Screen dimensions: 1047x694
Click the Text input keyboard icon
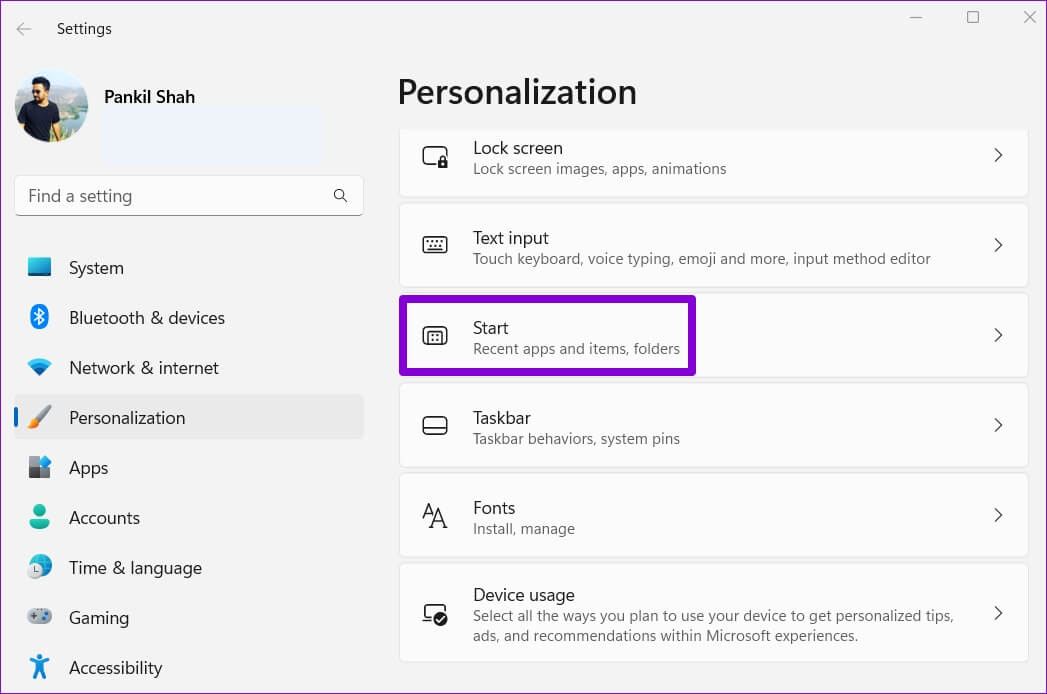435,244
